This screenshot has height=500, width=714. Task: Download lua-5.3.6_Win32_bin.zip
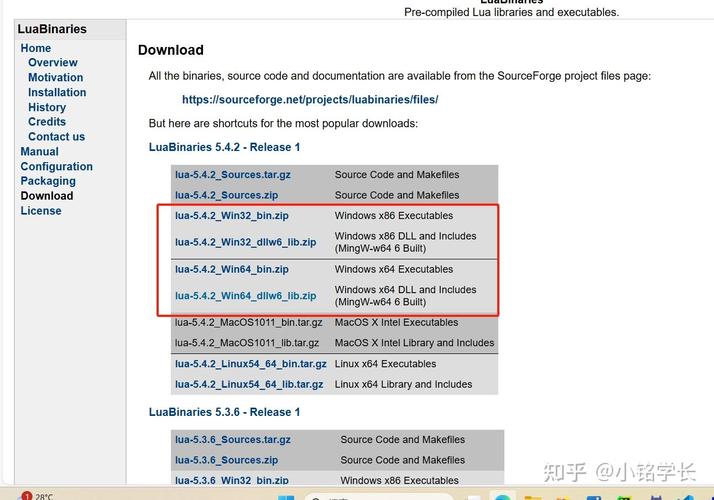pyautogui.click(x=232, y=480)
